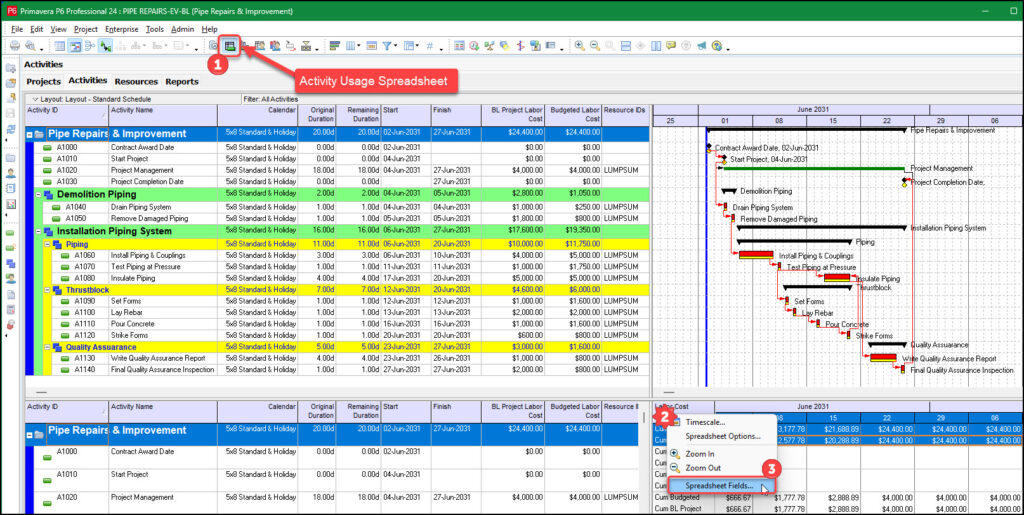Click the Columns icon in toolbar
The width and height of the screenshot is (1024, 515).
click(351, 46)
